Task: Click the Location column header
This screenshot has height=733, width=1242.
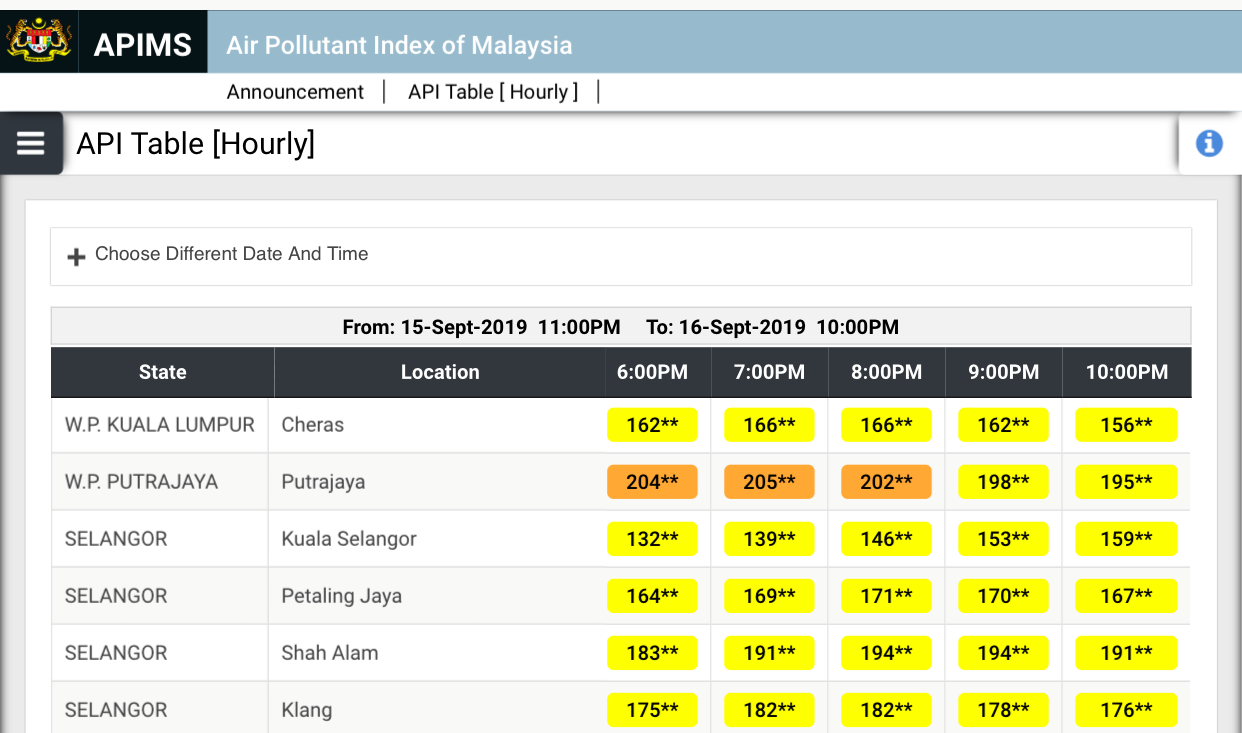Action: click(440, 372)
